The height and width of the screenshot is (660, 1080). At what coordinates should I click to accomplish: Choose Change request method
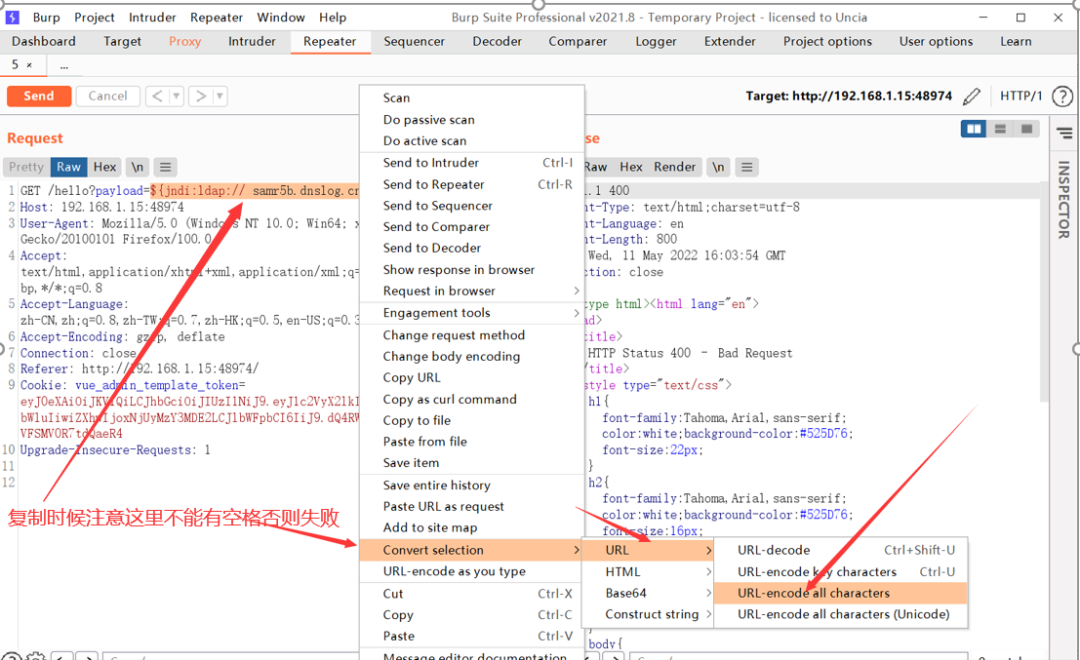click(x=472, y=335)
